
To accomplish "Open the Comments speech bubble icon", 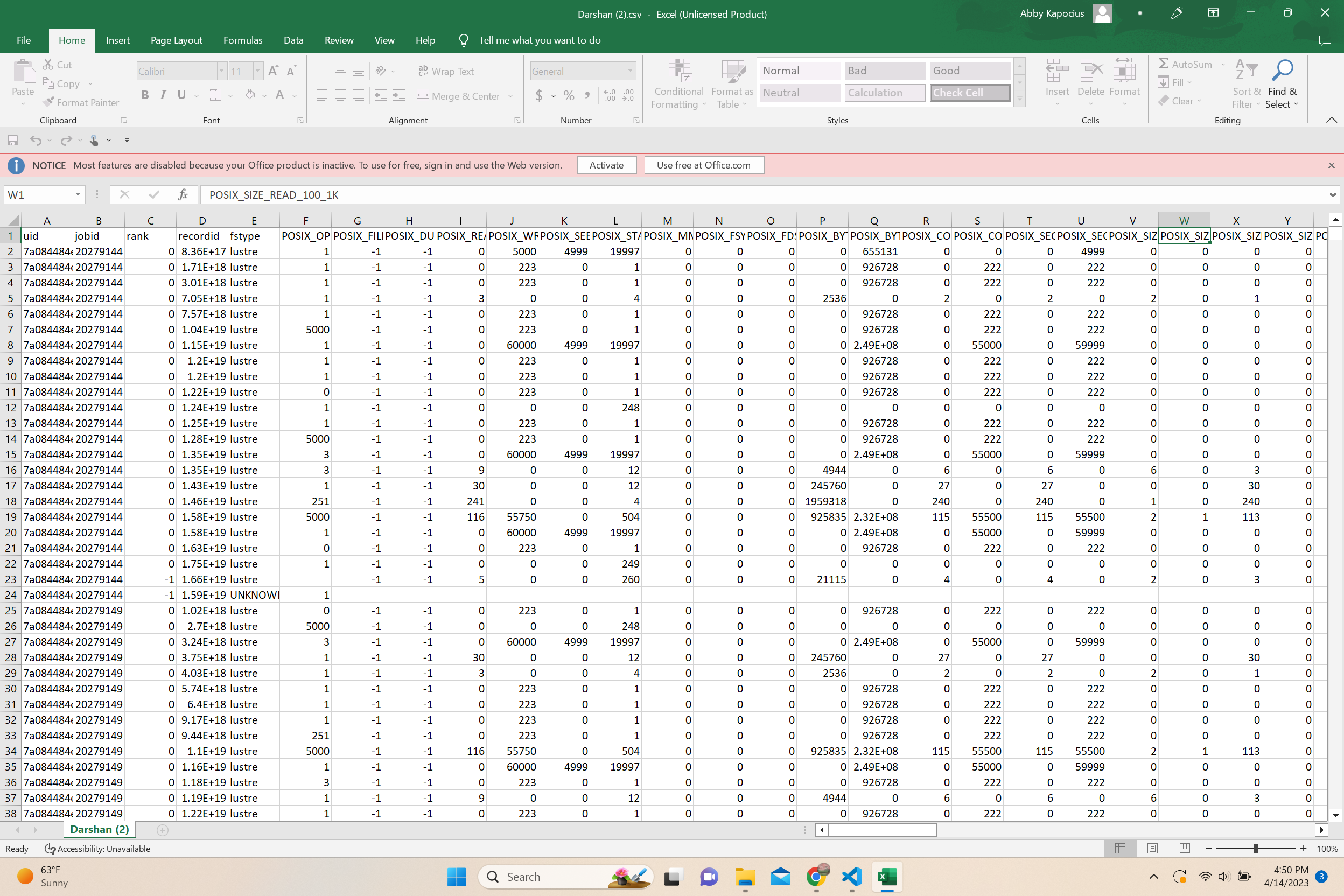I will [x=1324, y=40].
